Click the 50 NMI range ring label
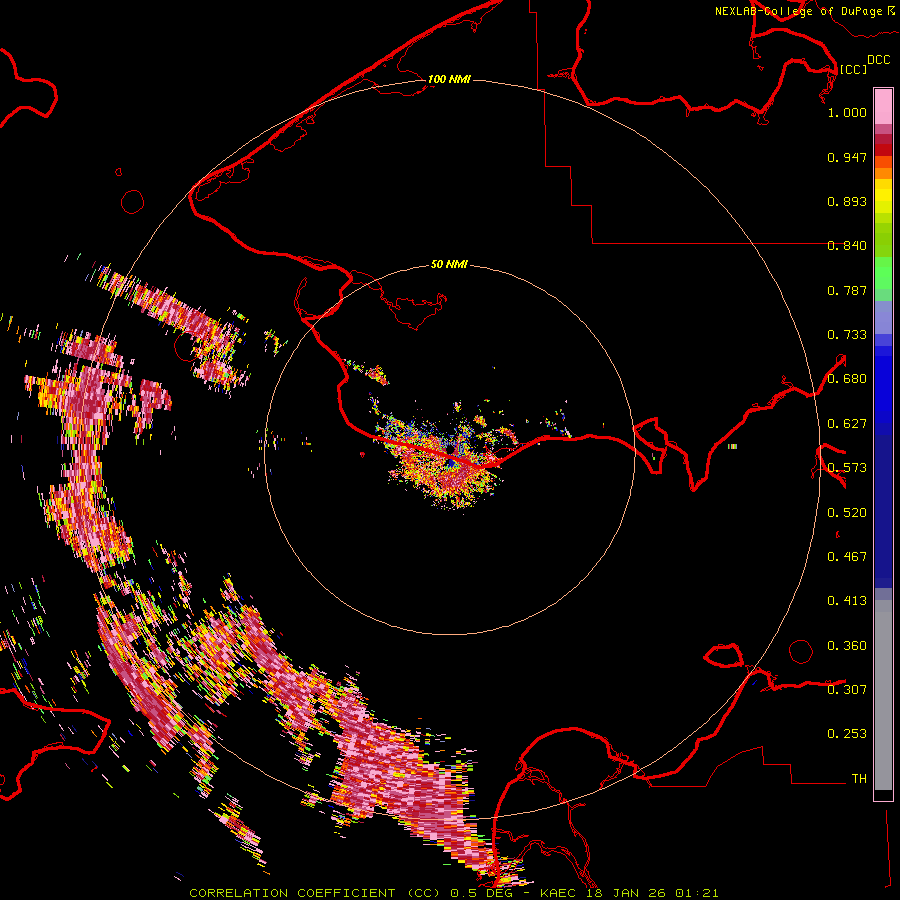The image size is (900, 900). (x=449, y=265)
